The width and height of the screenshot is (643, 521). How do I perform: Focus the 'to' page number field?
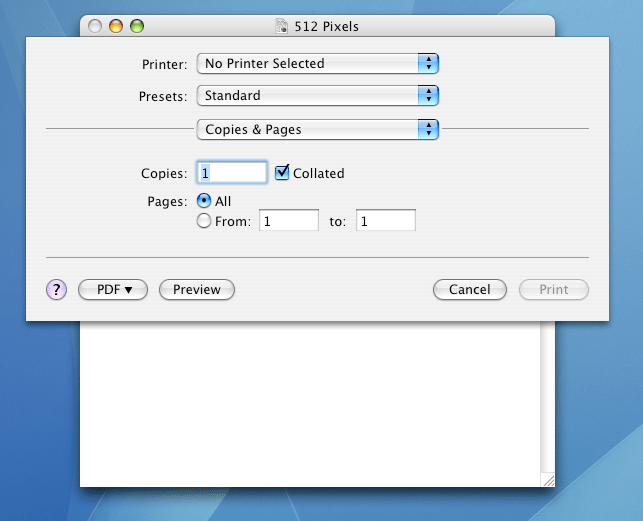385,221
